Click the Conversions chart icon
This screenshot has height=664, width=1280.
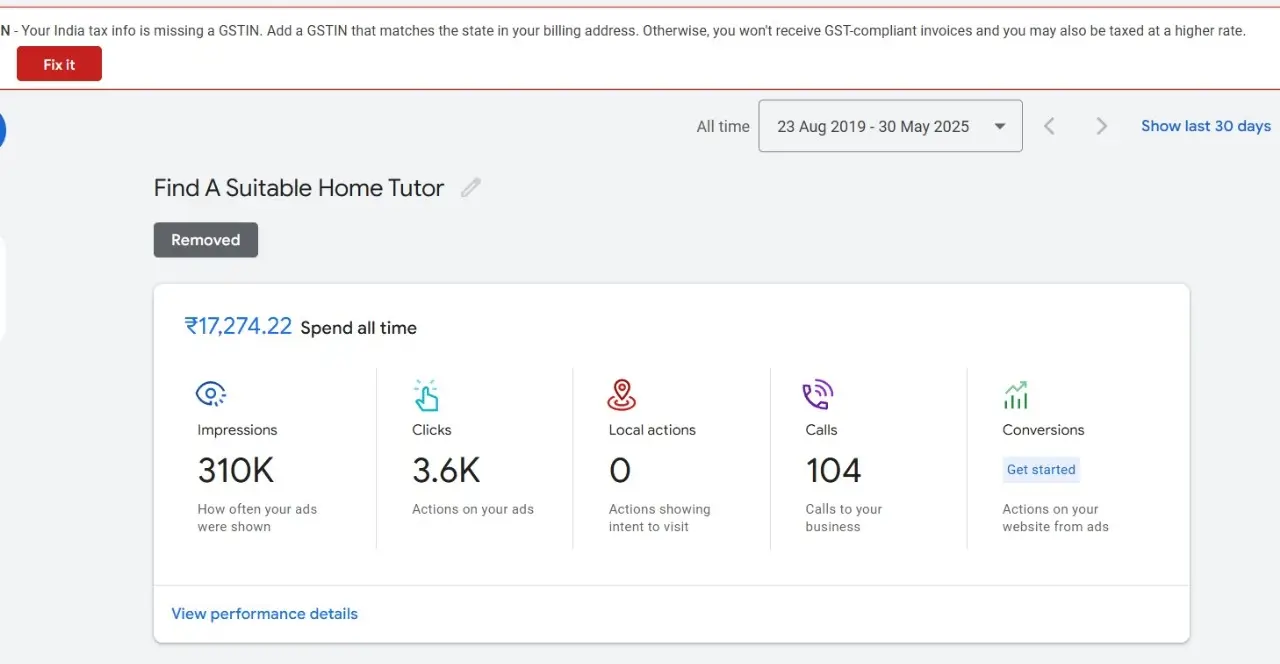click(1015, 395)
